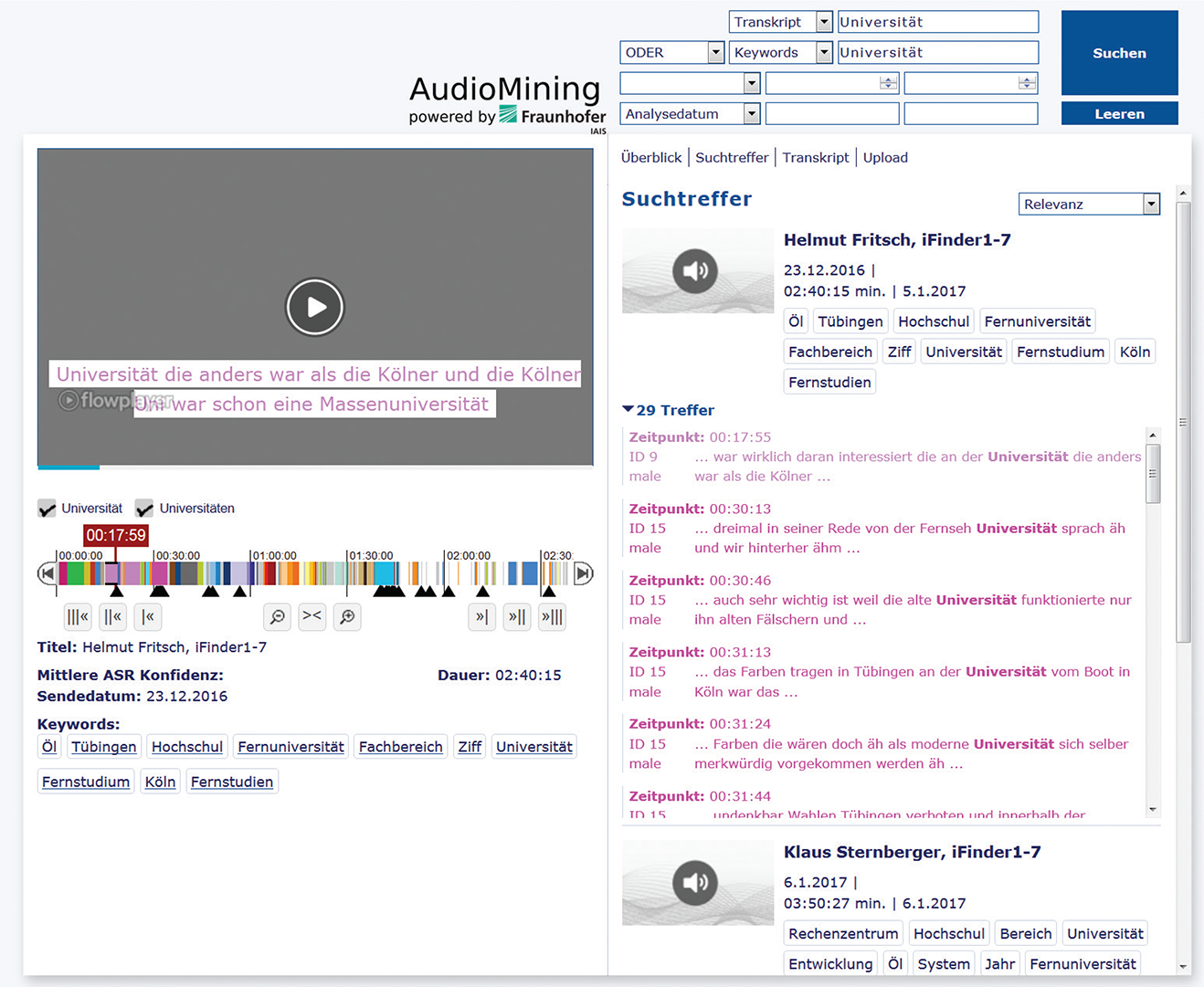Click the Köln keyword link under the player
Screen dimensions: 1204x987
[x=160, y=782]
